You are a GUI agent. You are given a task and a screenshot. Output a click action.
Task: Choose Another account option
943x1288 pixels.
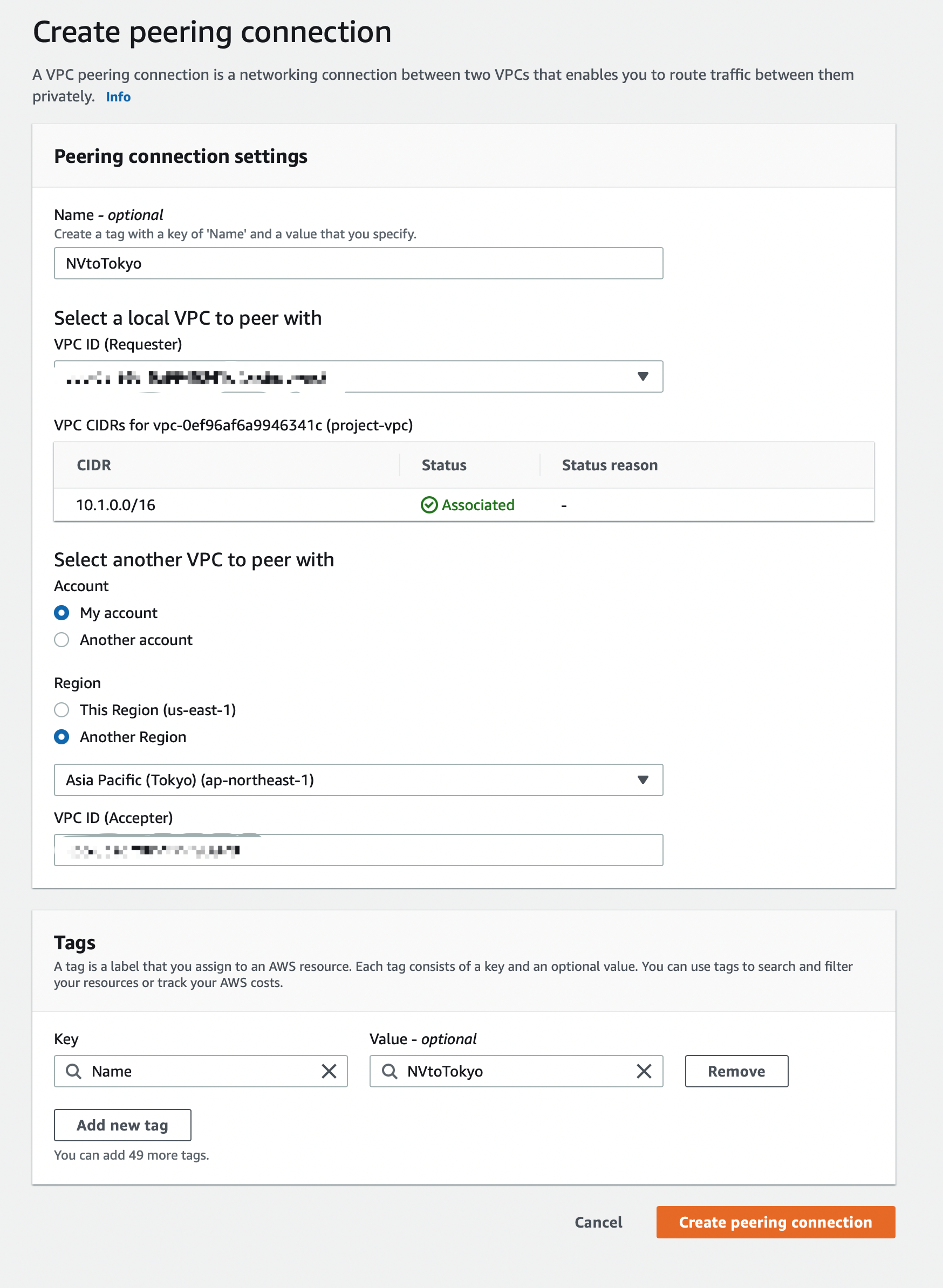61,640
